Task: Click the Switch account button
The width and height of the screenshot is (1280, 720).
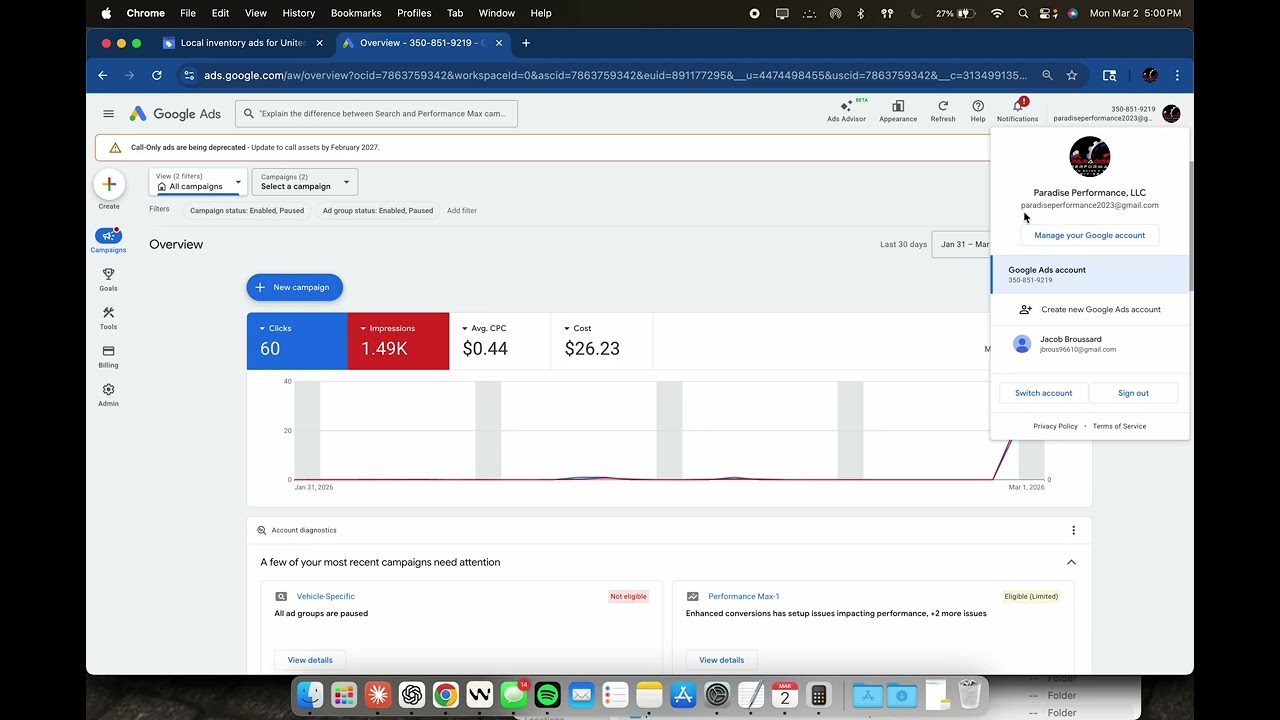Action: click(1043, 393)
